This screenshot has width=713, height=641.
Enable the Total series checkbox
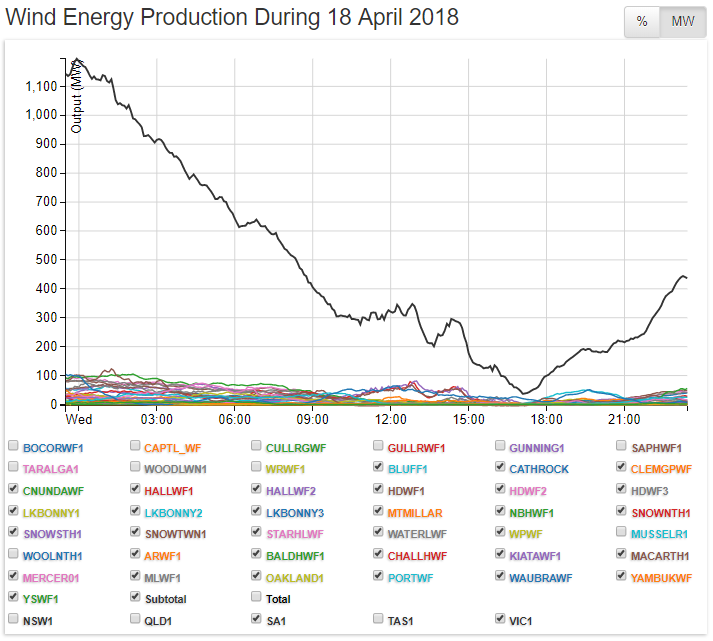[x=257, y=597]
